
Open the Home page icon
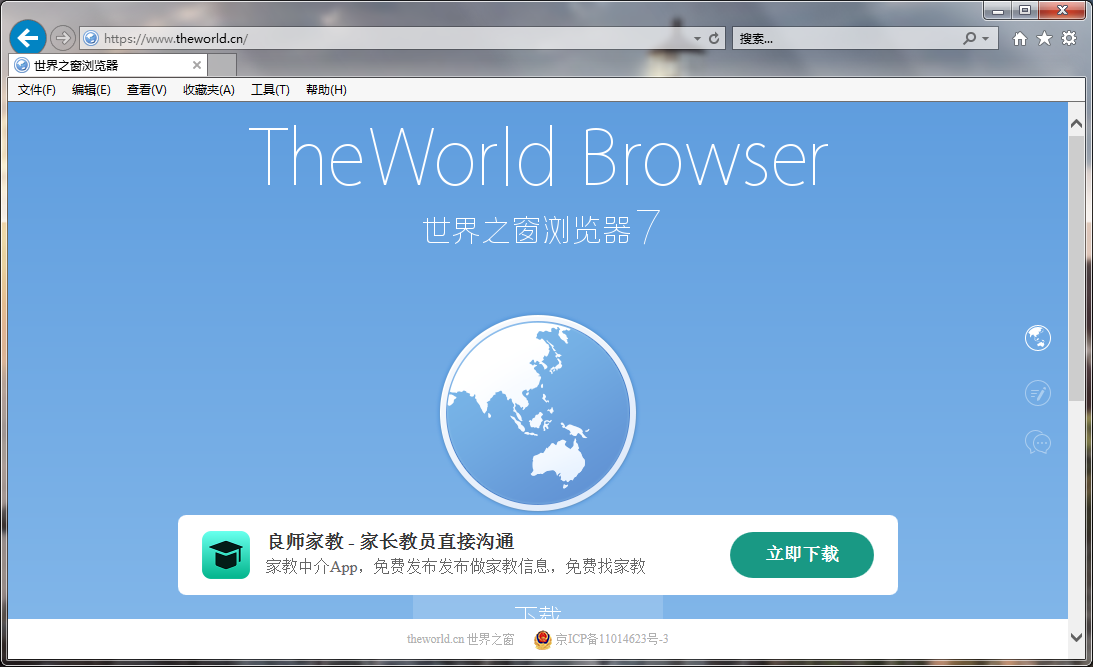click(1019, 38)
